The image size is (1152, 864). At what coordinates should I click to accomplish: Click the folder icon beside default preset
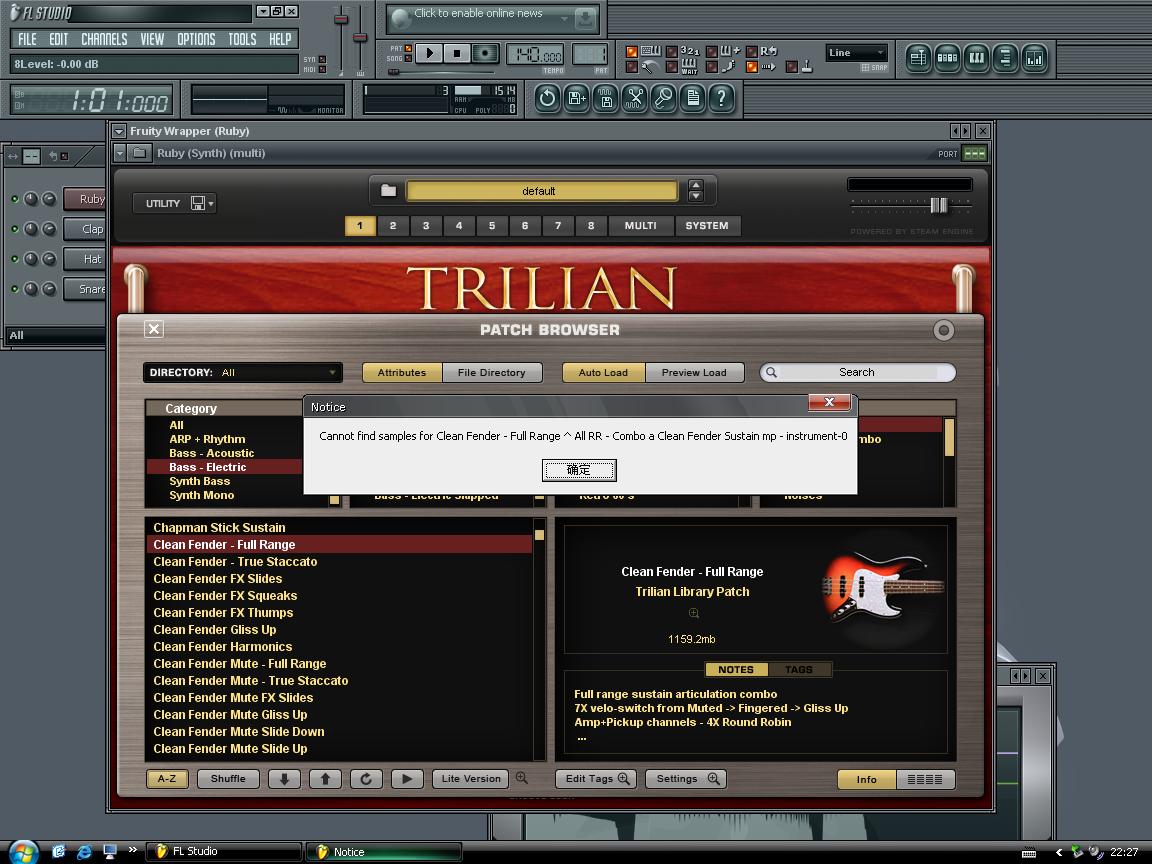coord(389,191)
